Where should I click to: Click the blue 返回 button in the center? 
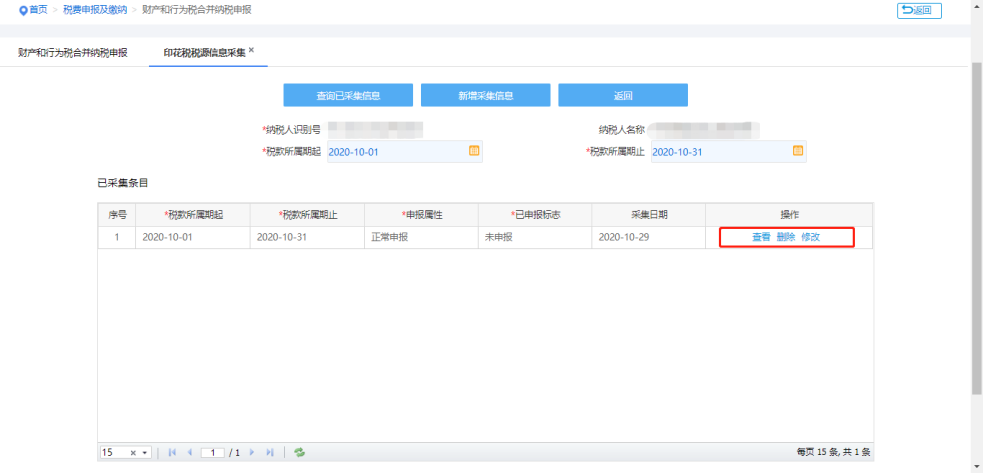pos(623,95)
